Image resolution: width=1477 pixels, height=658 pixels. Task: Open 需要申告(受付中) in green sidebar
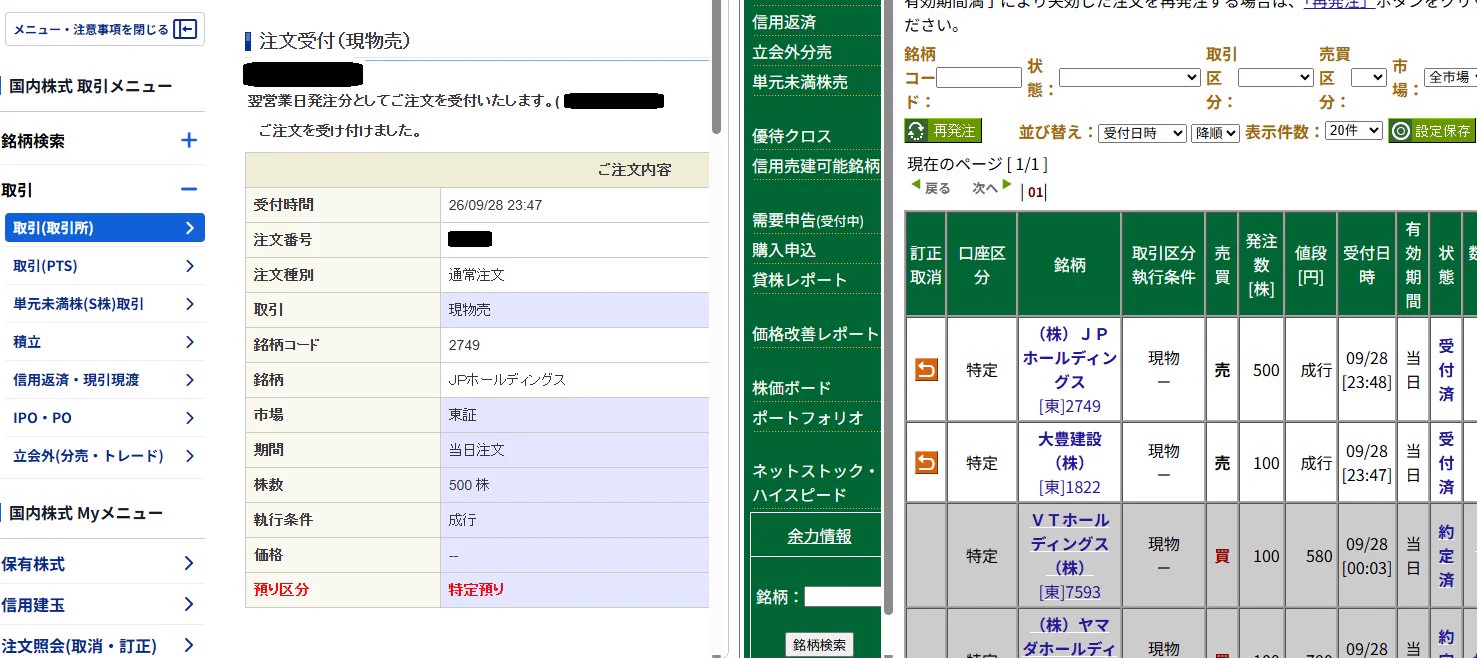pyautogui.click(x=808, y=220)
